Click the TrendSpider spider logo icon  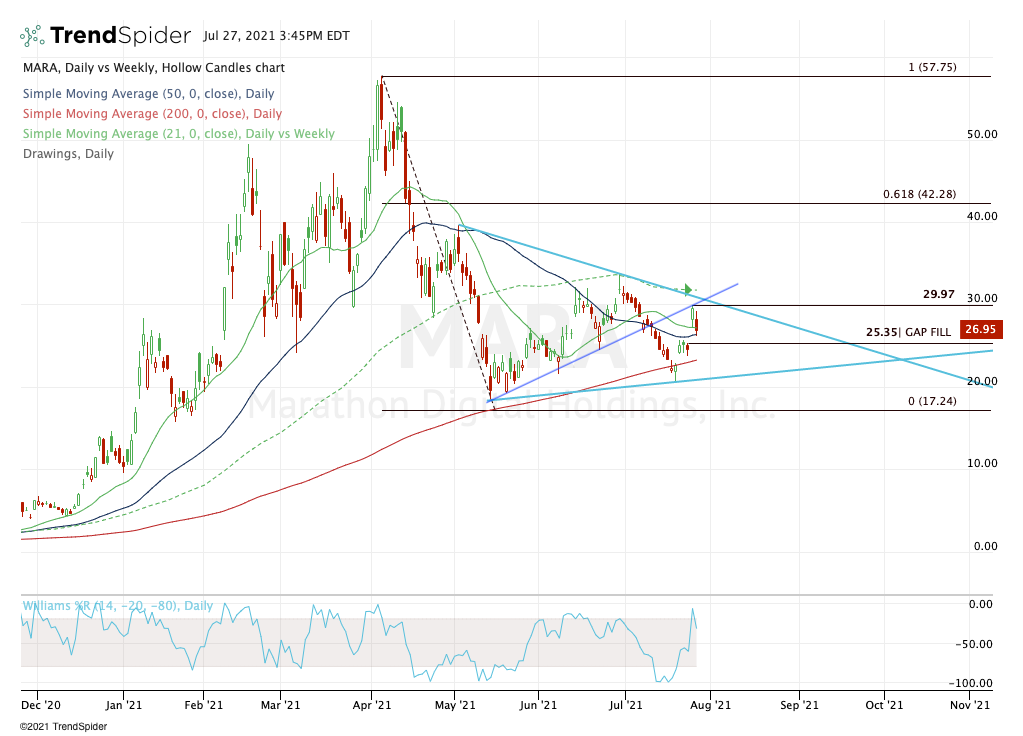point(32,37)
